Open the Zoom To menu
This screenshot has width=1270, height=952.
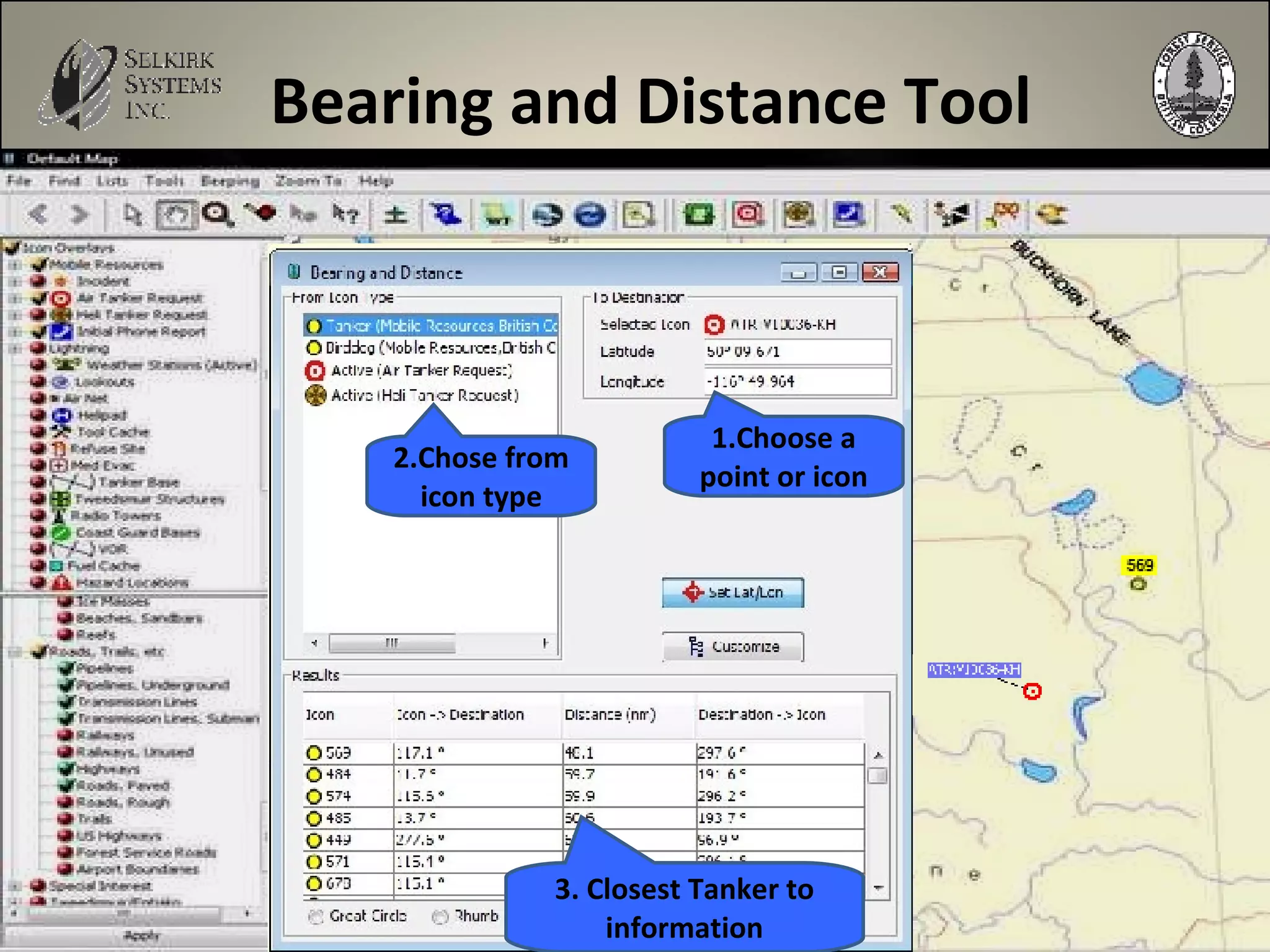click(x=309, y=181)
